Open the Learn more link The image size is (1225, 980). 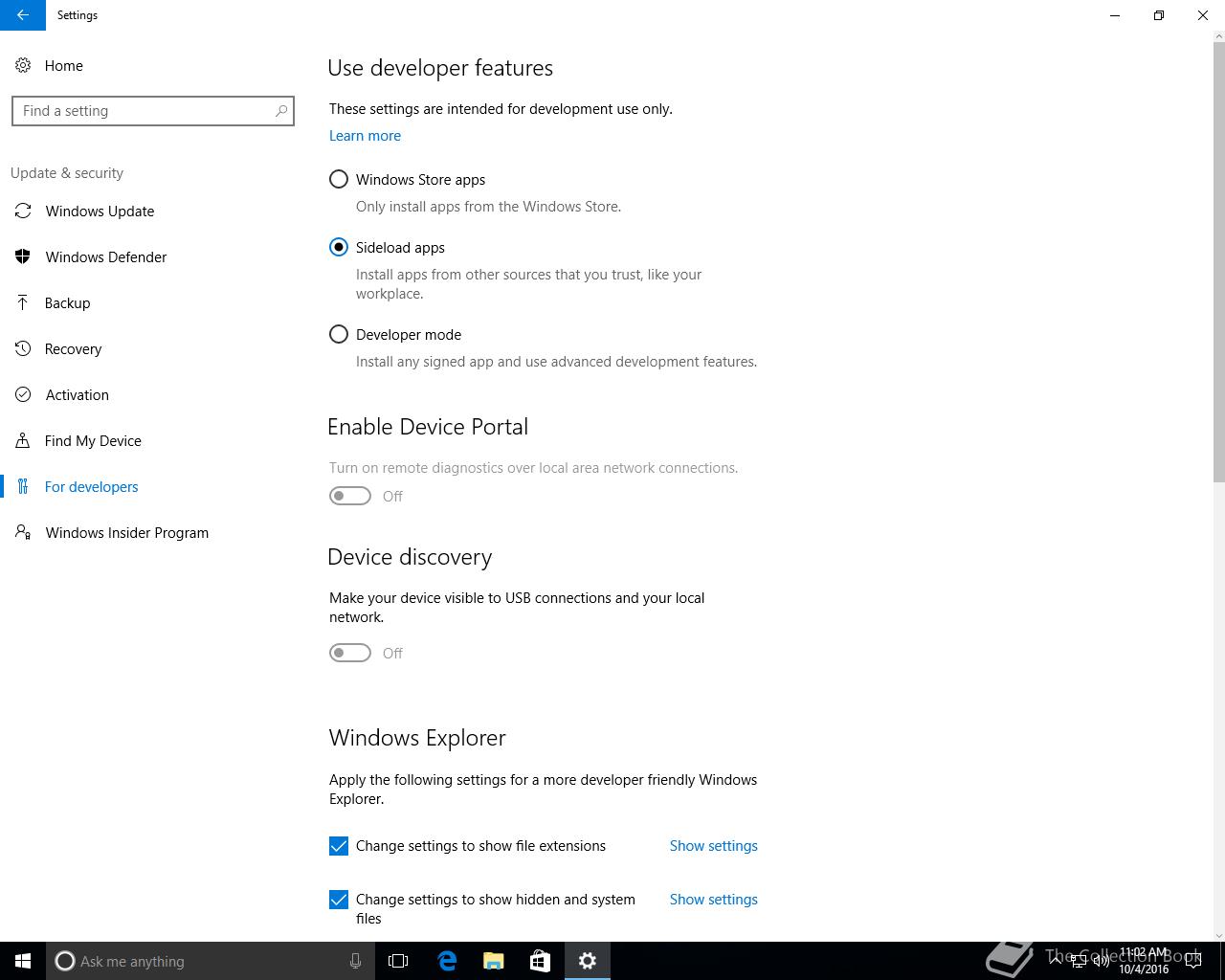[x=365, y=136]
